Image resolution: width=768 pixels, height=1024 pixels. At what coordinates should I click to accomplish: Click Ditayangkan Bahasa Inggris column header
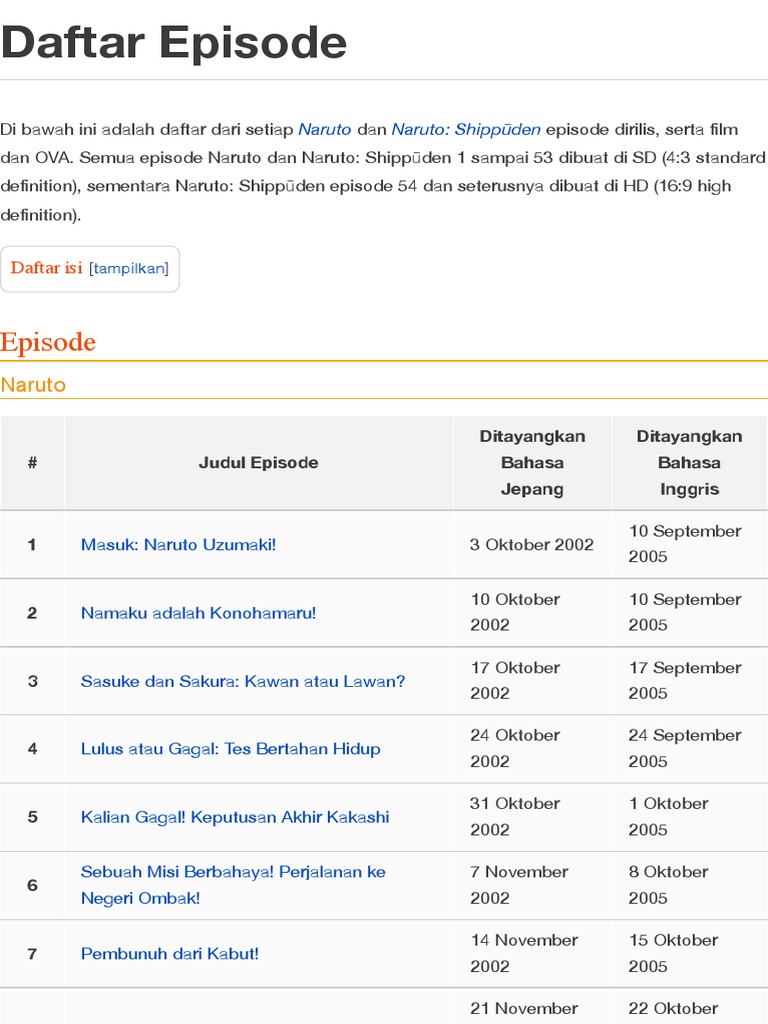pos(689,463)
